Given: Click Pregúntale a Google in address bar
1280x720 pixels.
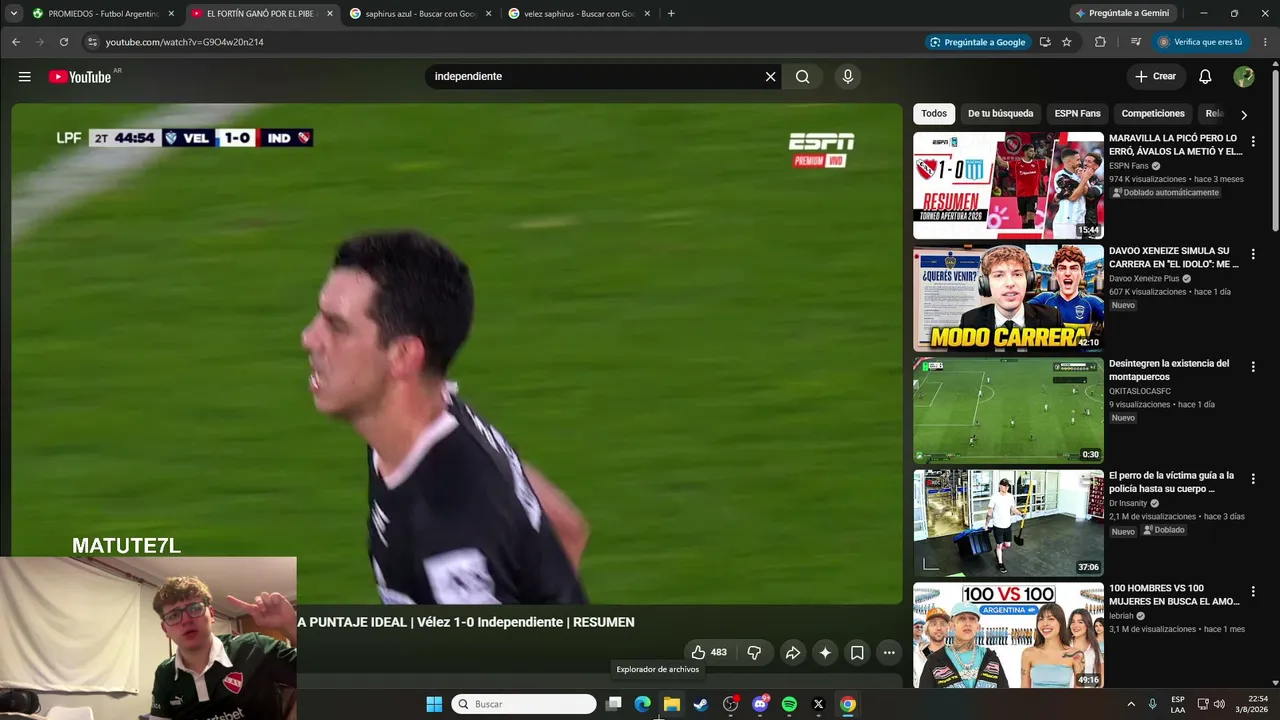Looking at the screenshot, I should (977, 42).
